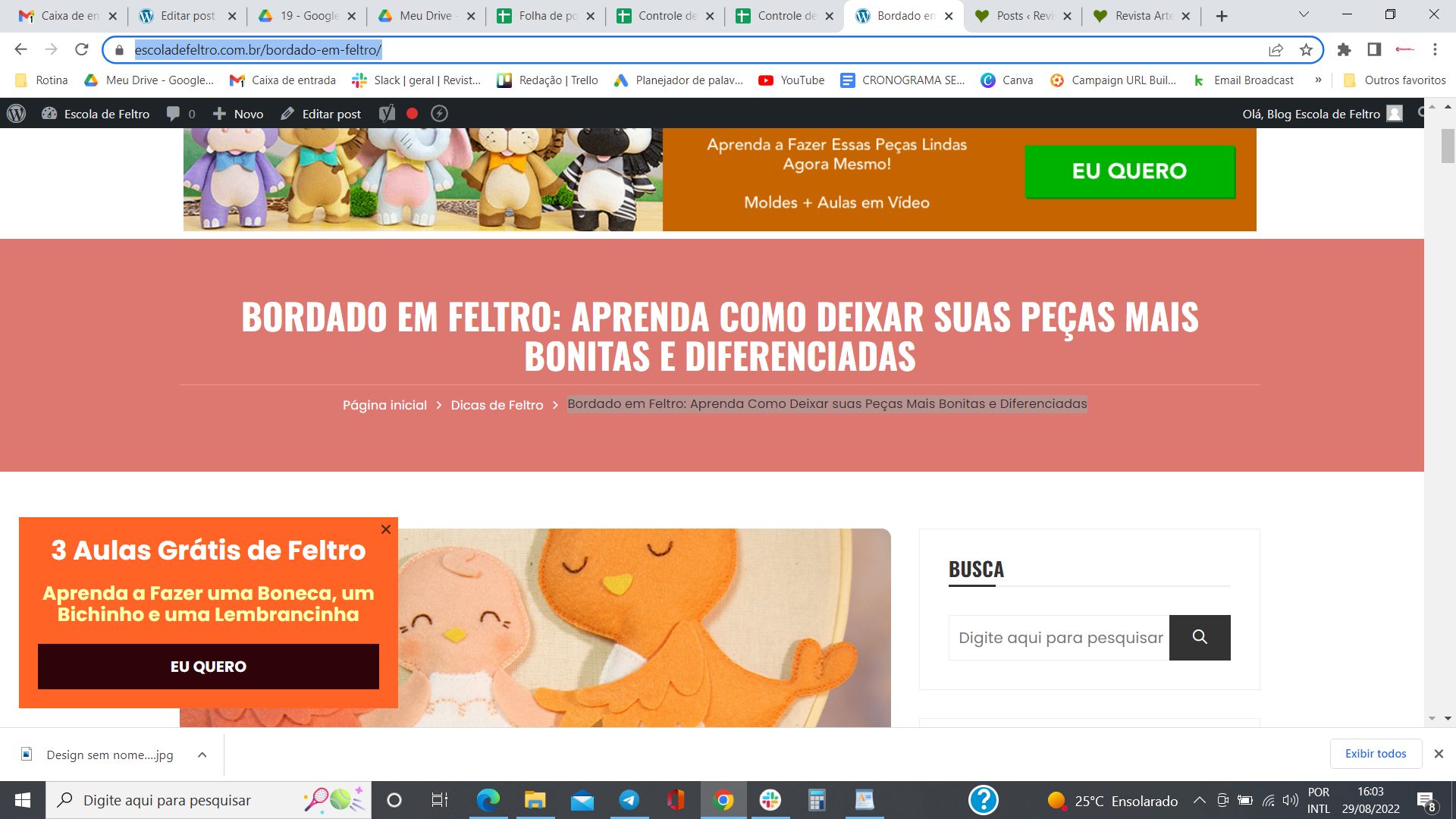
Task: Open a new browser tab
Action: (1222, 16)
